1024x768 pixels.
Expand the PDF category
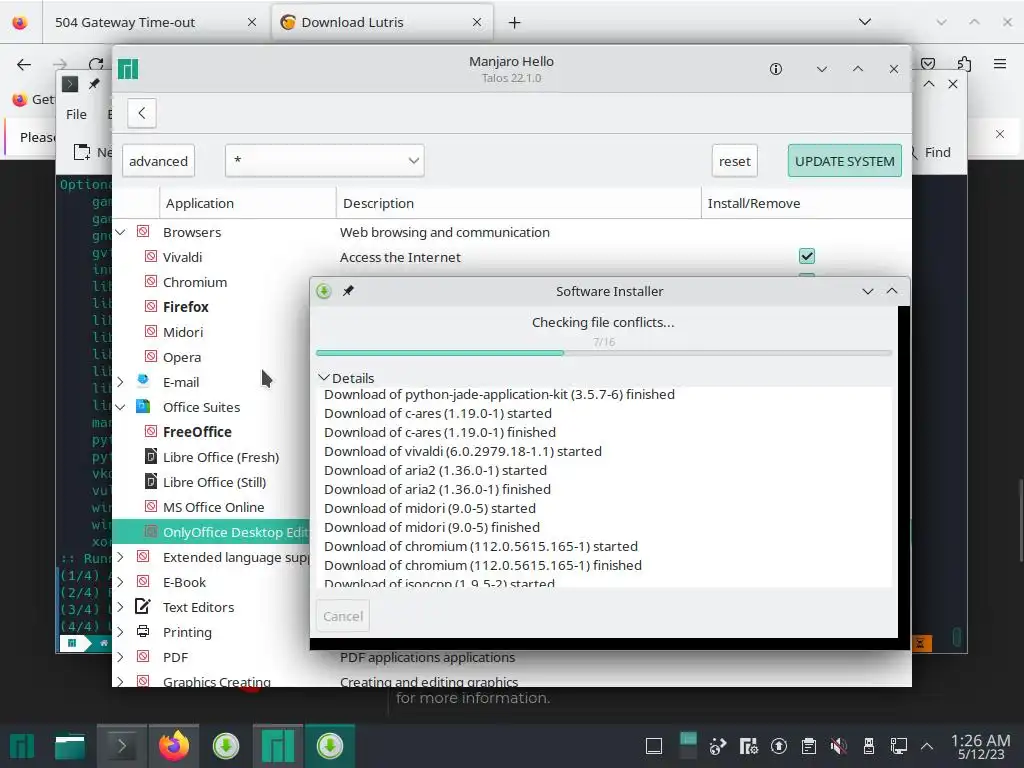pyautogui.click(x=120, y=657)
